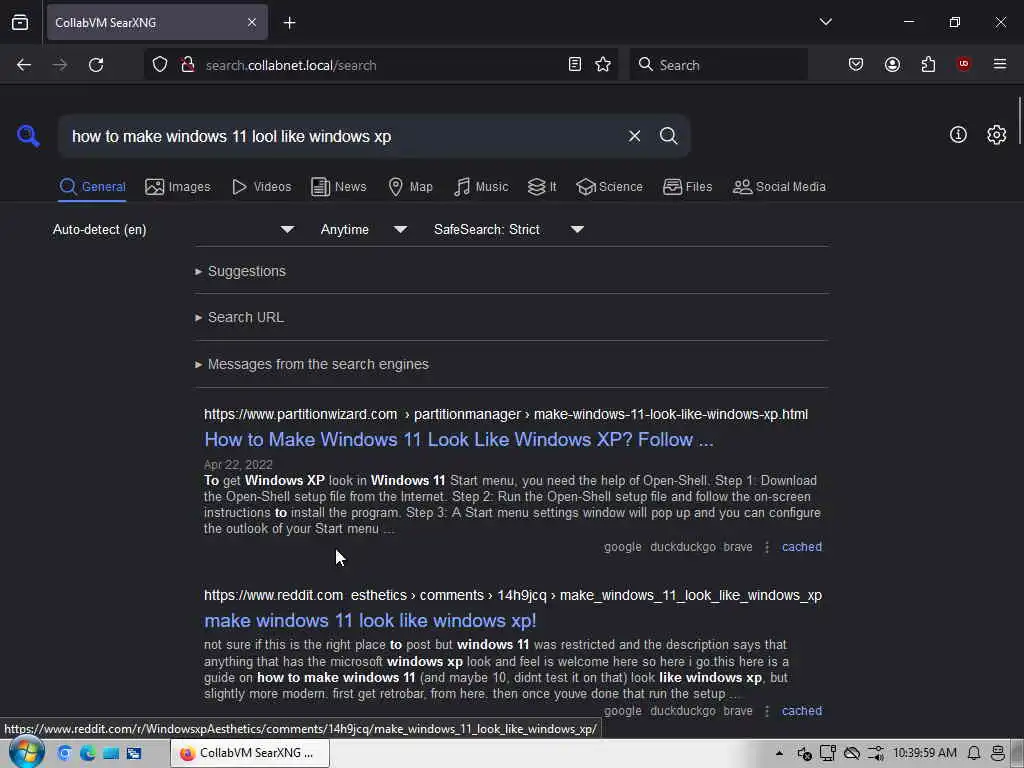Open partitionwizard How to Make Windows 11 link
The width and height of the screenshot is (1024, 768).
click(458, 440)
